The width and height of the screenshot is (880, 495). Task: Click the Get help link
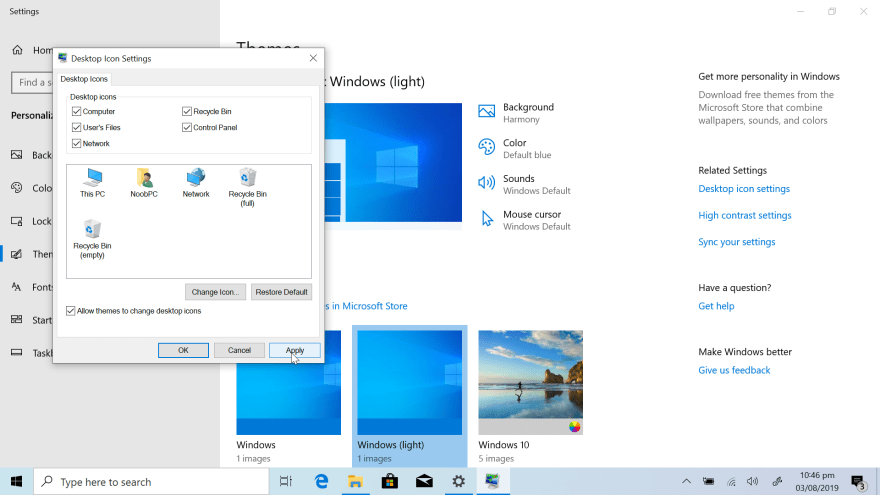click(716, 306)
